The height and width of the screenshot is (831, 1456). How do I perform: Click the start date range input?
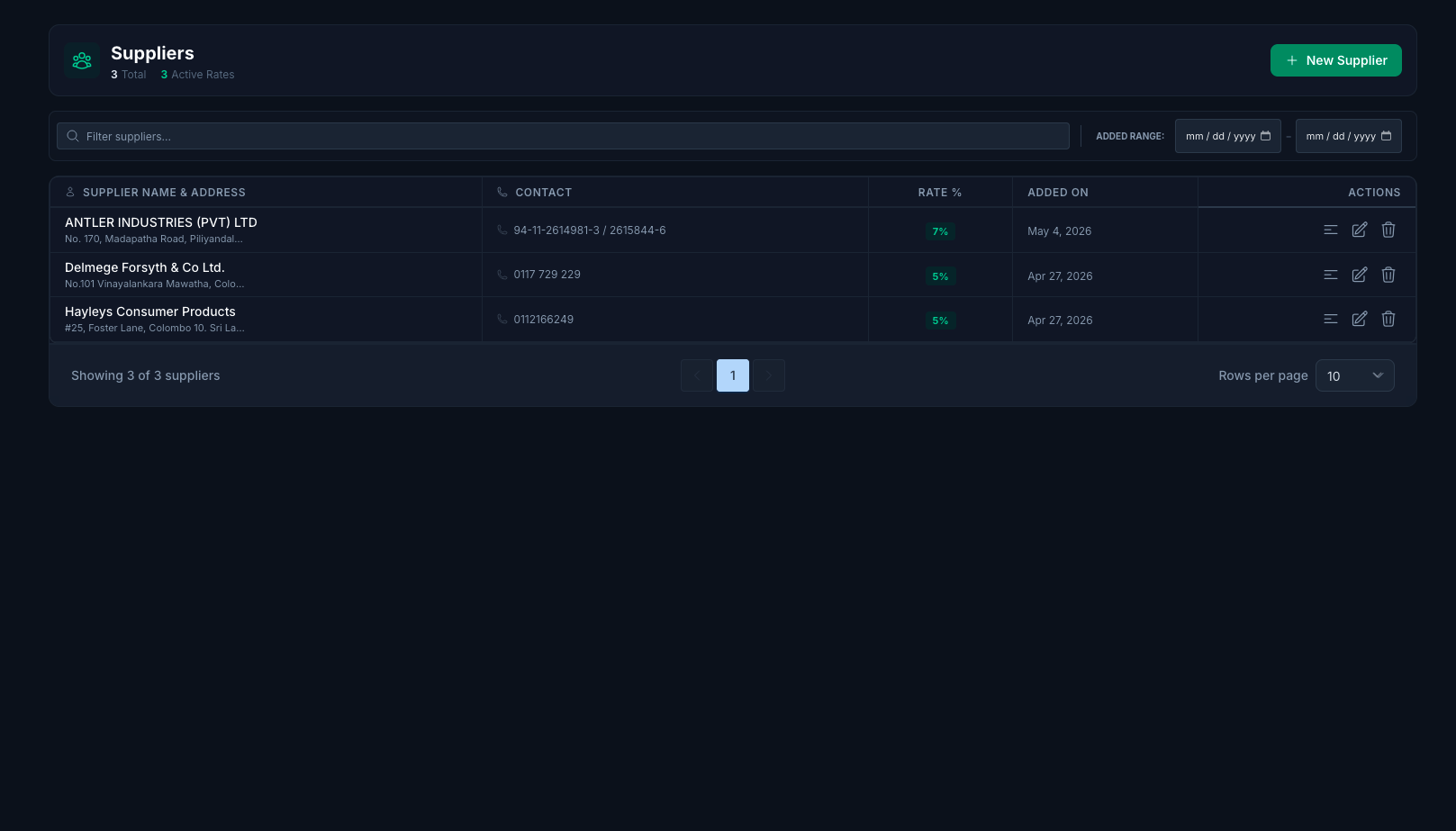[x=1227, y=136]
